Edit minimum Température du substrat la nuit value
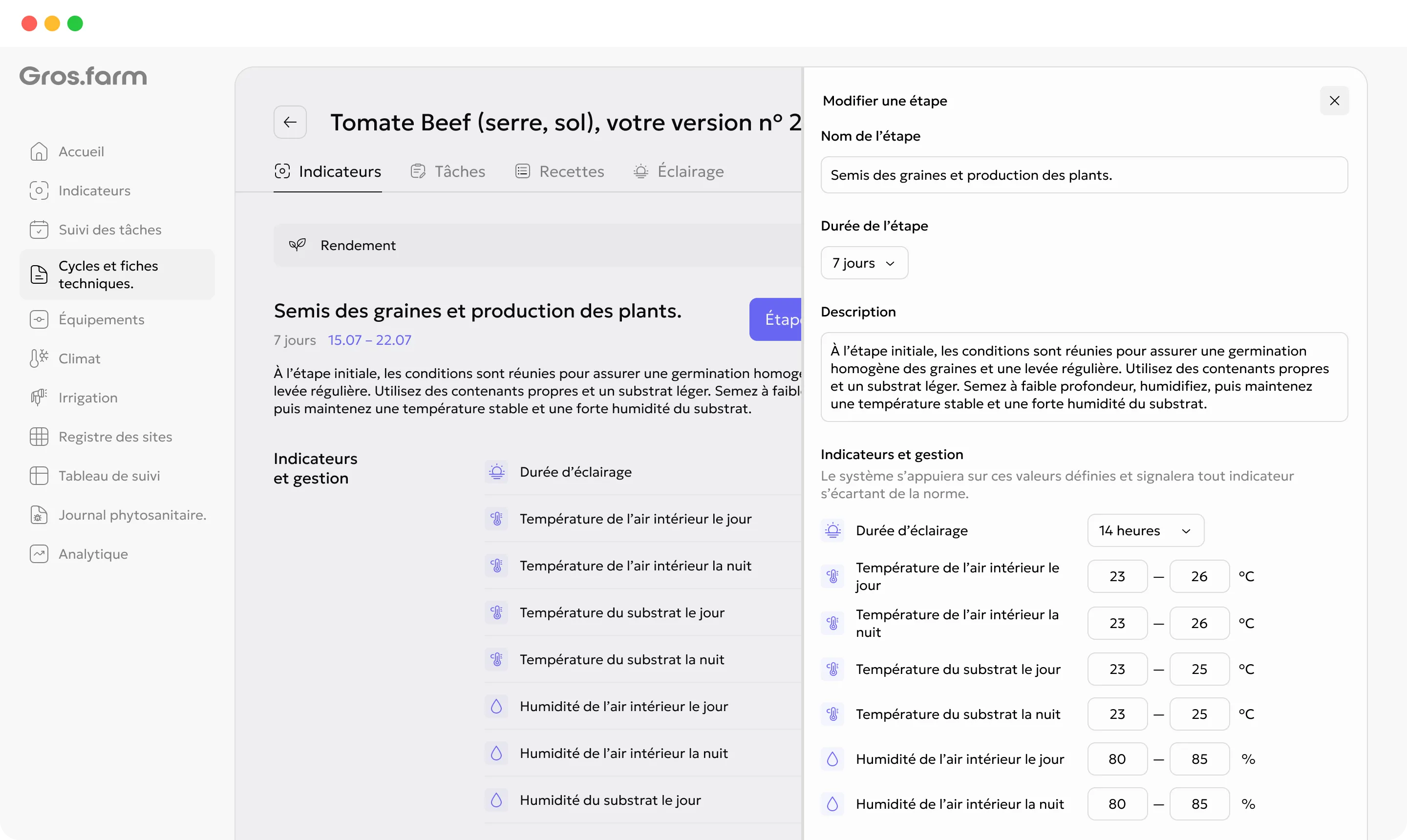The height and width of the screenshot is (840, 1407). pyautogui.click(x=1117, y=714)
